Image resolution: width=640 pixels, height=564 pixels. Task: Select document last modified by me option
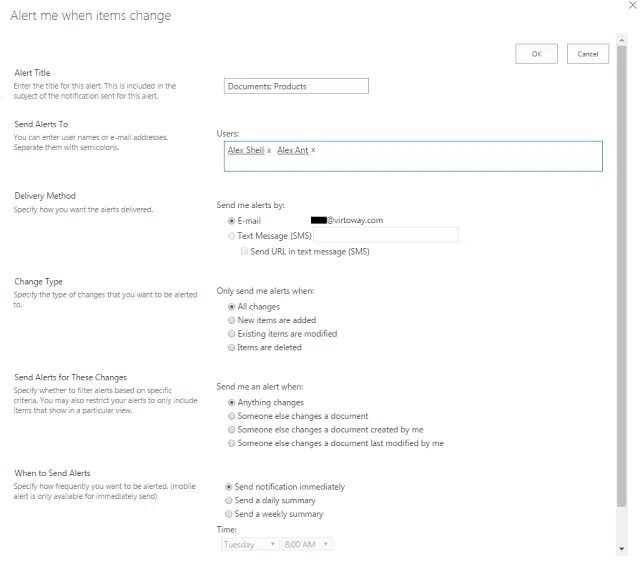coord(231,443)
